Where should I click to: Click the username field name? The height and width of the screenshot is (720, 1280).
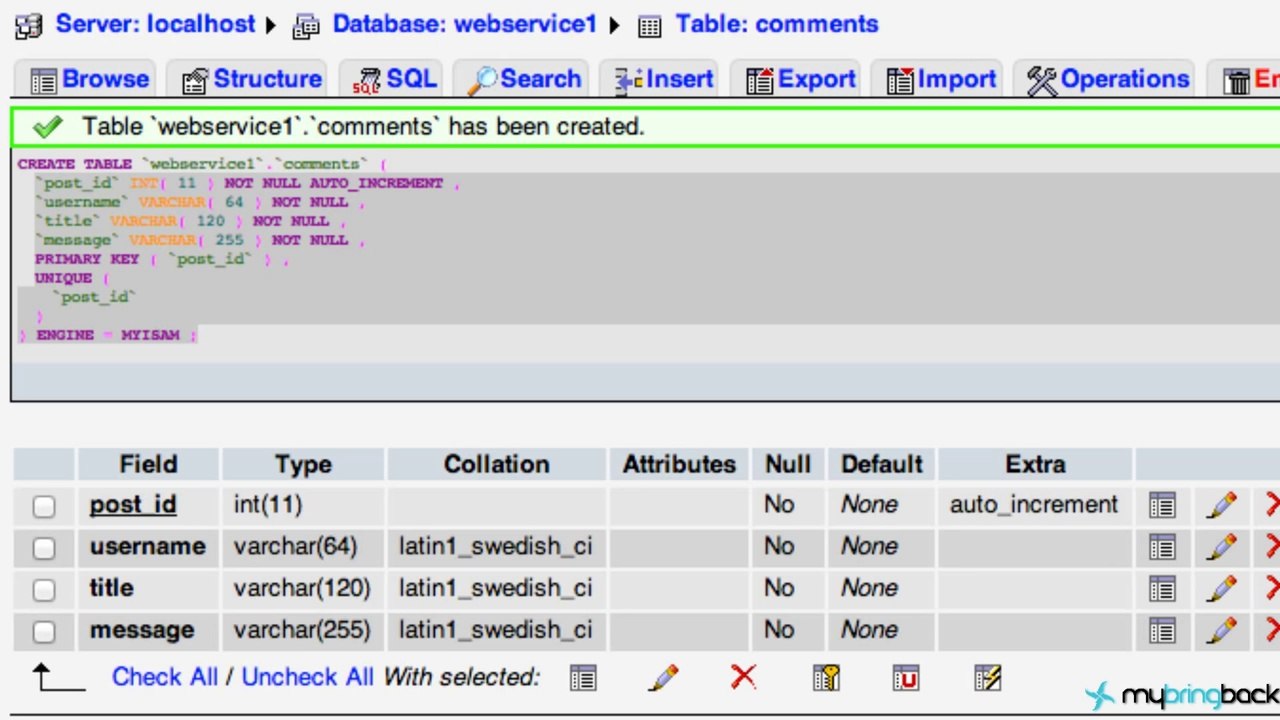(x=148, y=547)
